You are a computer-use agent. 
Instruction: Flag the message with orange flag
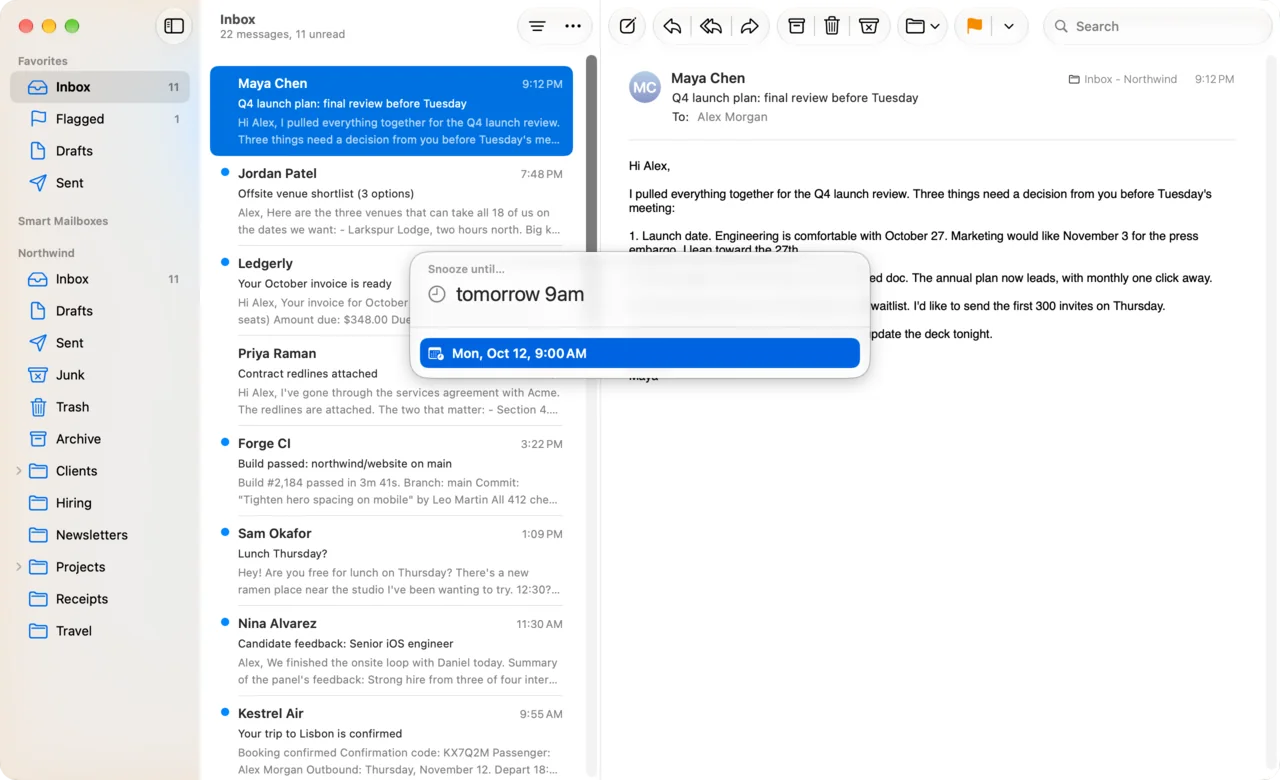click(974, 26)
